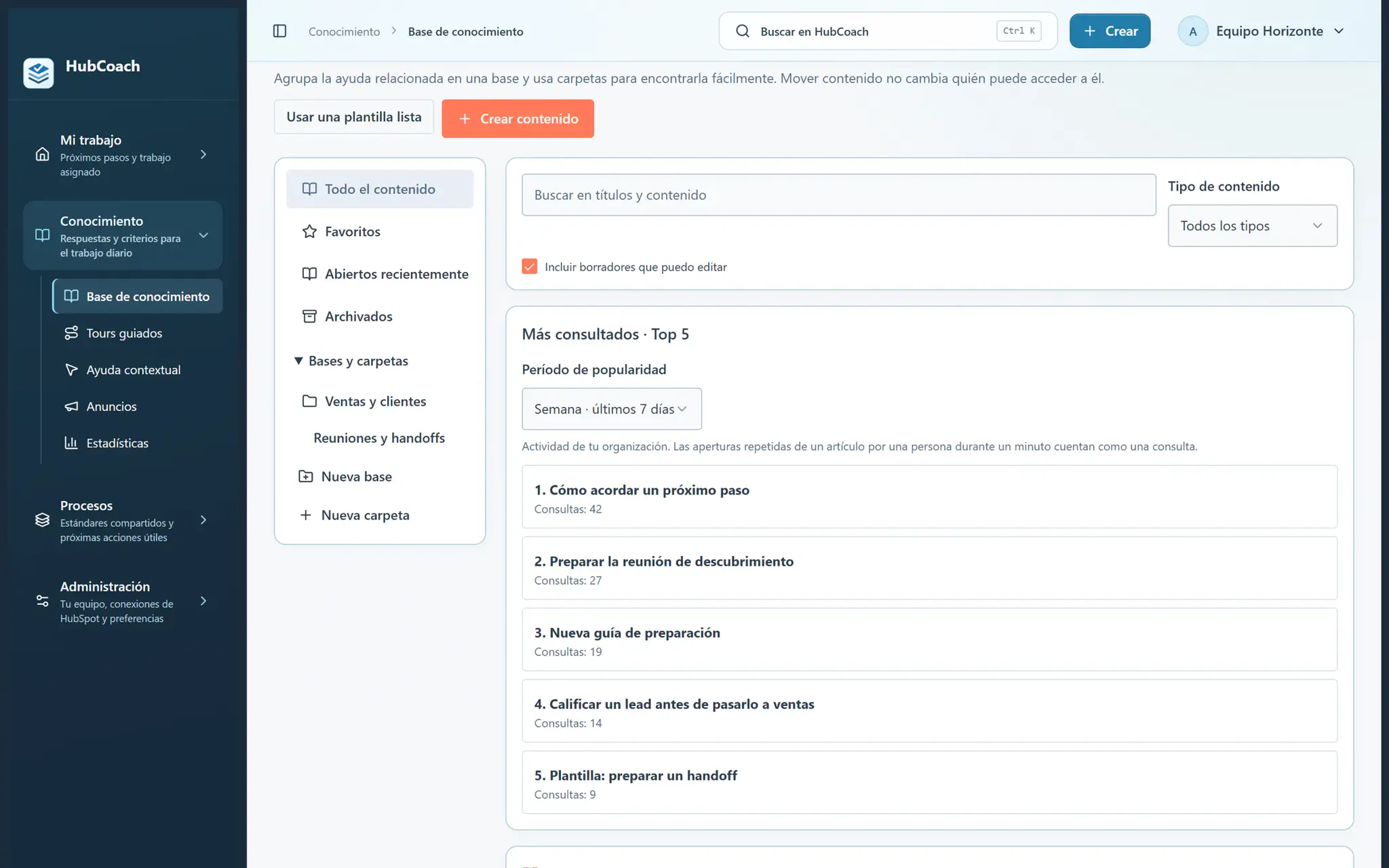Click the Ayuda contextual pointer icon

tap(71, 370)
